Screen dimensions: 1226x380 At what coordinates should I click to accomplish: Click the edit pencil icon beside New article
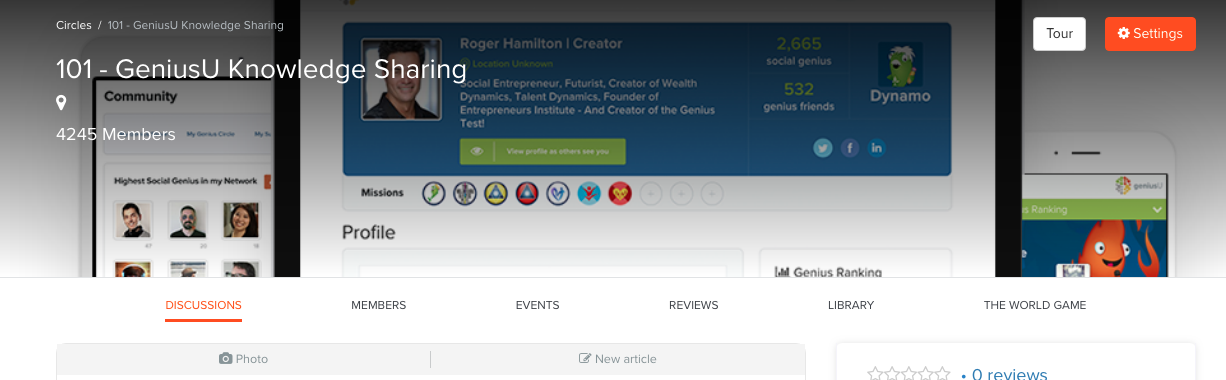point(585,359)
